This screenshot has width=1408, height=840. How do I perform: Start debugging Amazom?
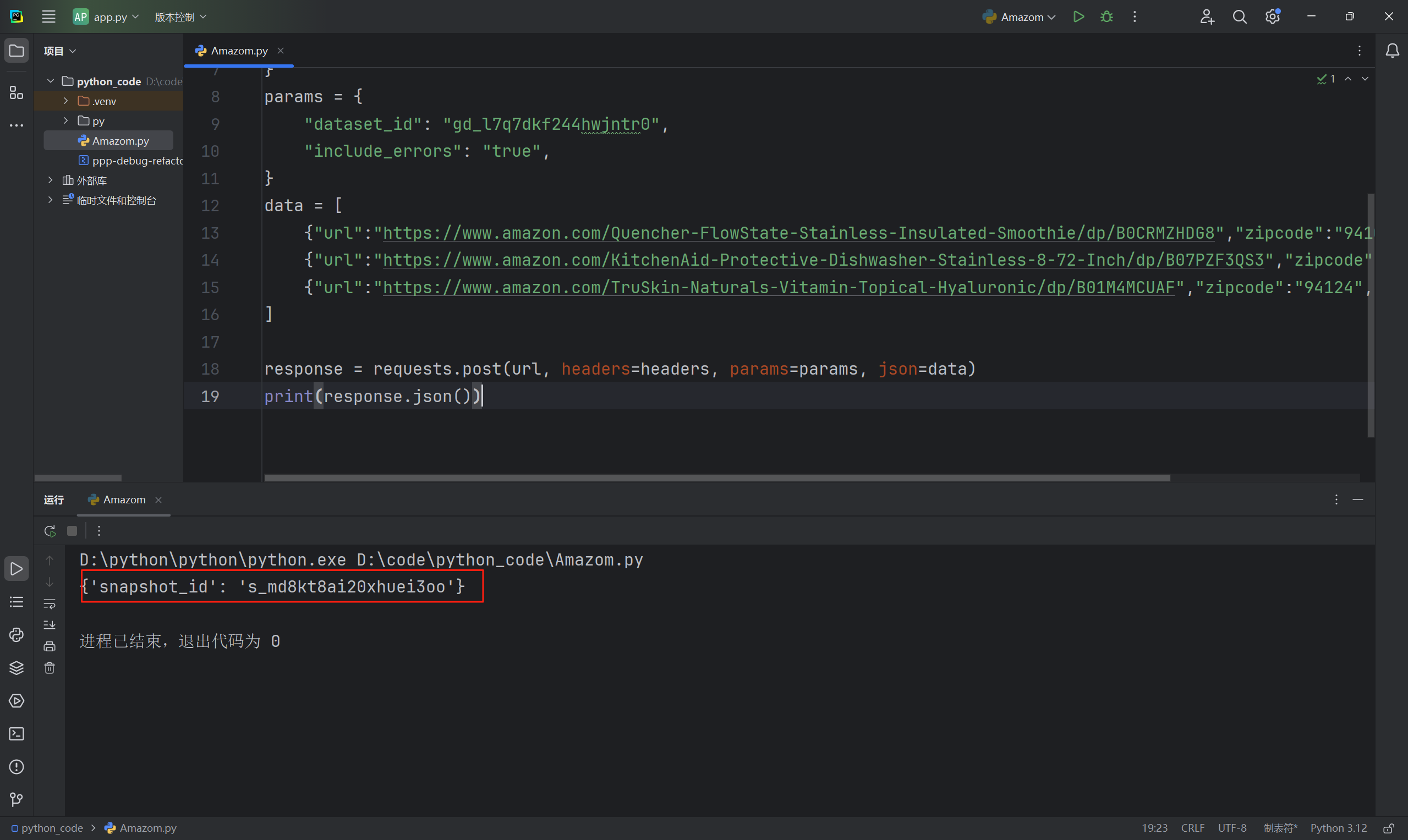(1106, 17)
